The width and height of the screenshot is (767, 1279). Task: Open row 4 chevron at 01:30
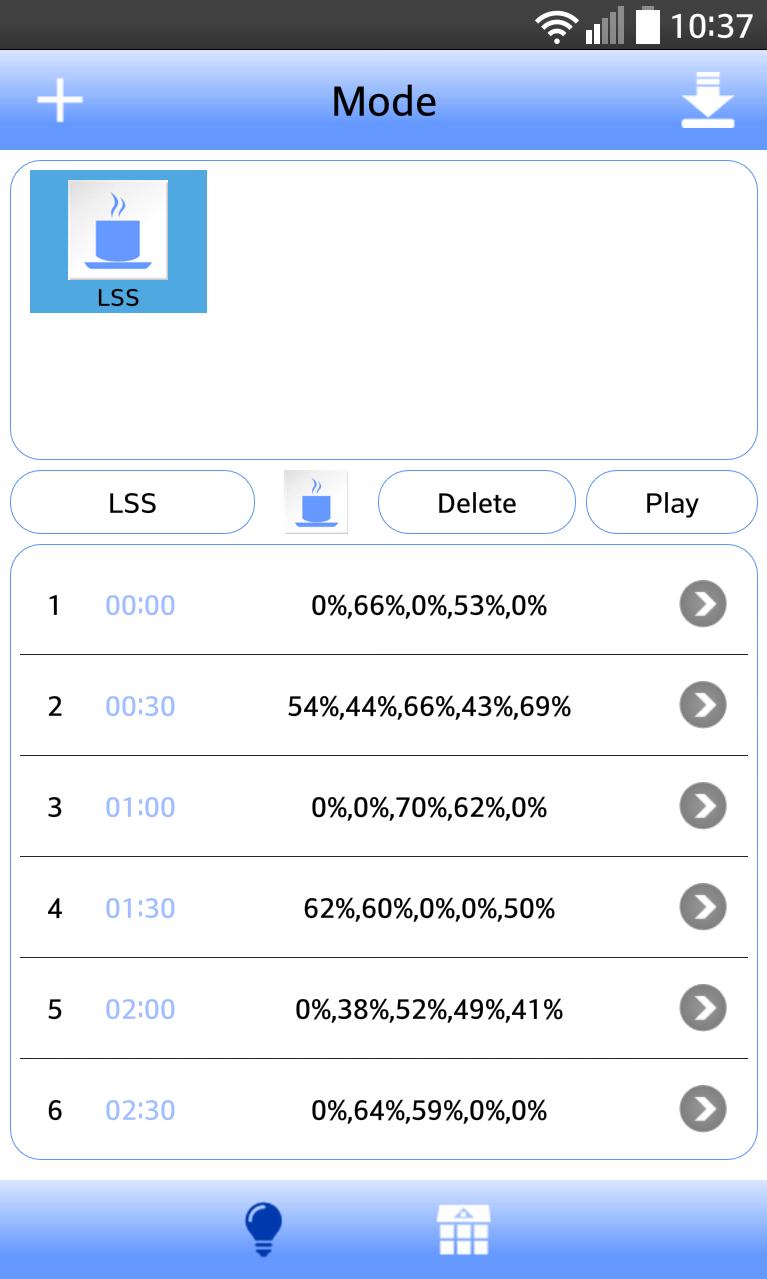(x=703, y=907)
